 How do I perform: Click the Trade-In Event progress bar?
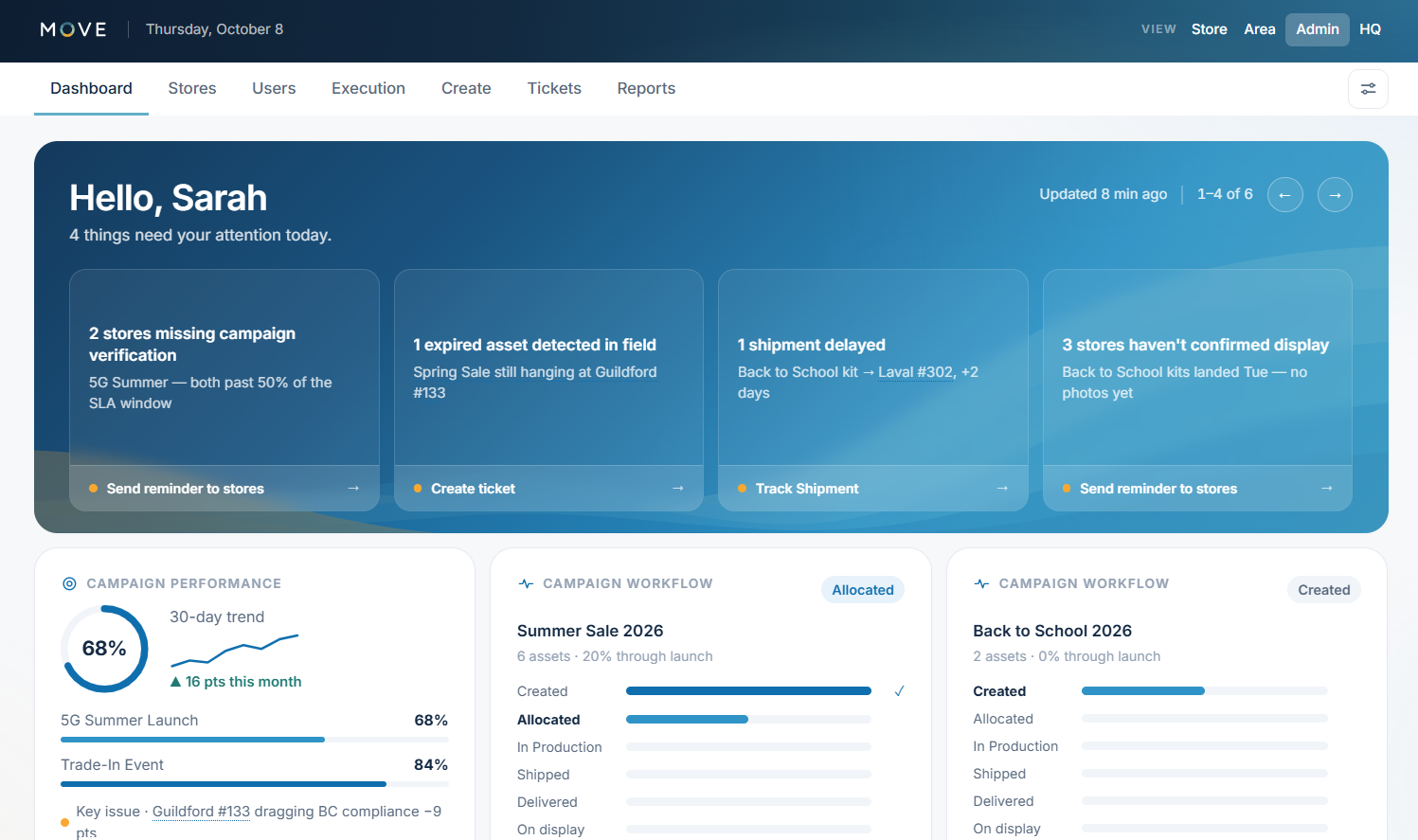[255, 784]
